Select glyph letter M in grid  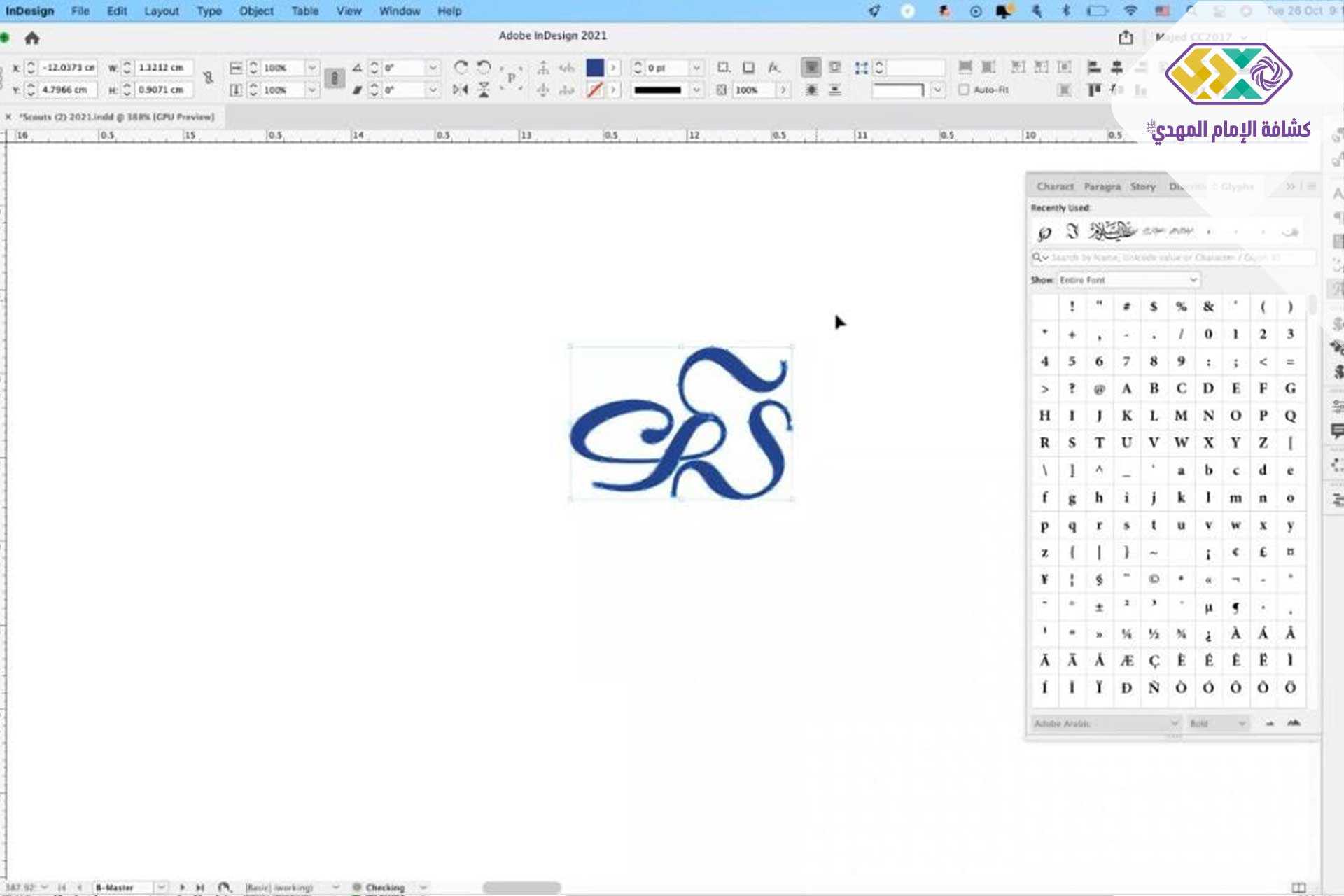[1181, 416]
